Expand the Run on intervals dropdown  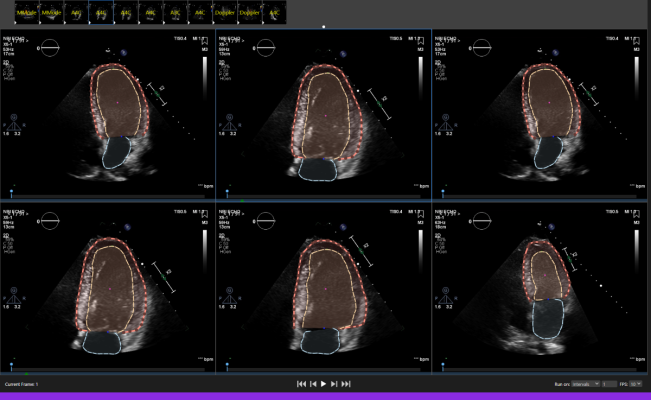tap(586, 384)
